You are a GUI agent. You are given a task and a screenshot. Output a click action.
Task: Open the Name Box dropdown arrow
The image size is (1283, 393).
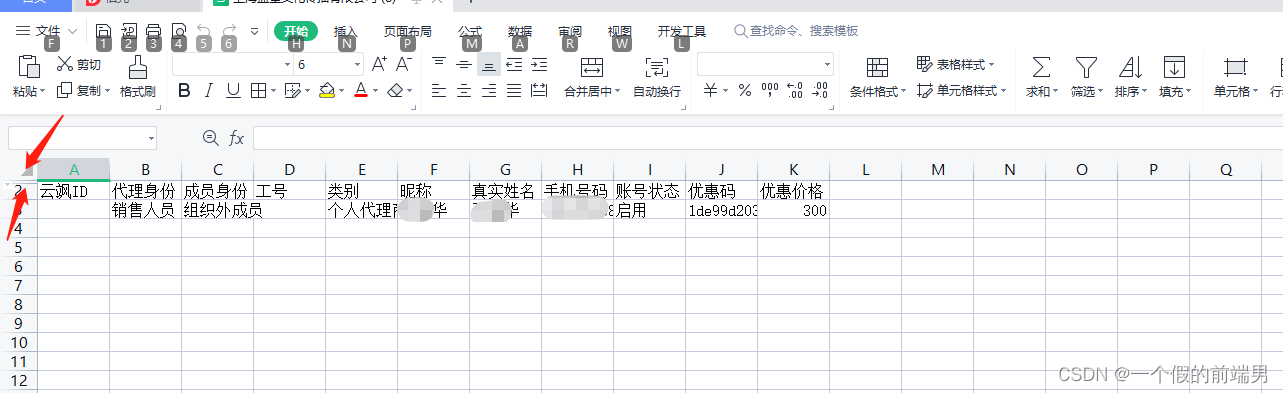(151, 137)
